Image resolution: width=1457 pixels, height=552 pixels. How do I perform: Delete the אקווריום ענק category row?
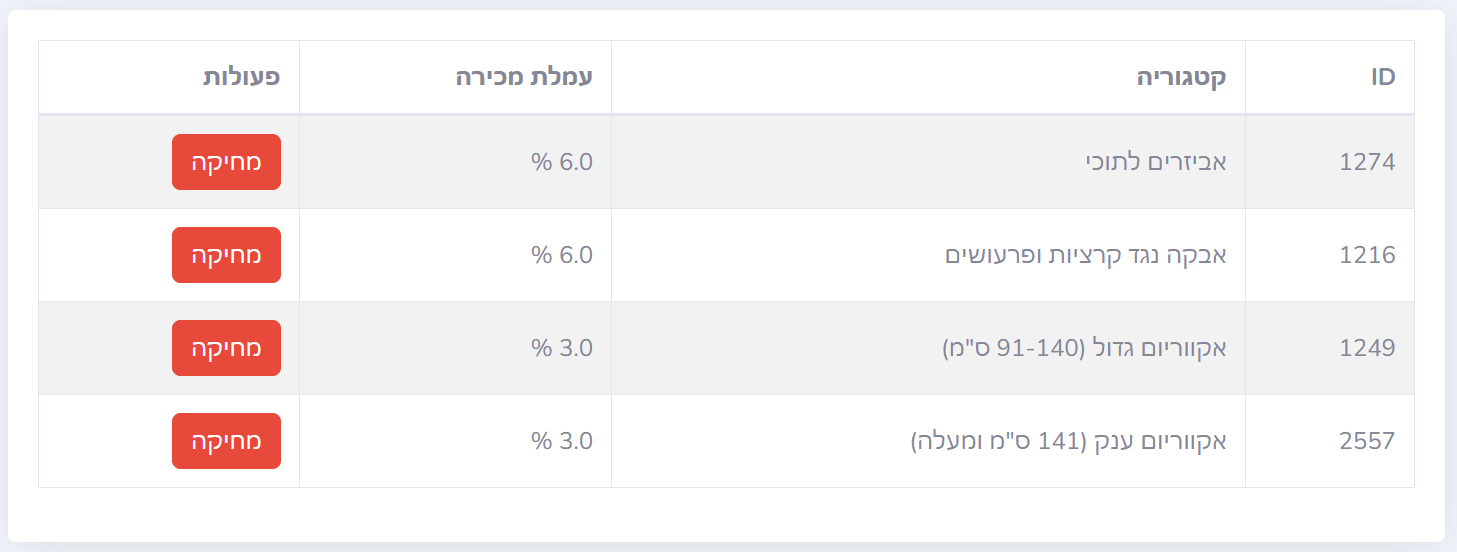pos(226,441)
